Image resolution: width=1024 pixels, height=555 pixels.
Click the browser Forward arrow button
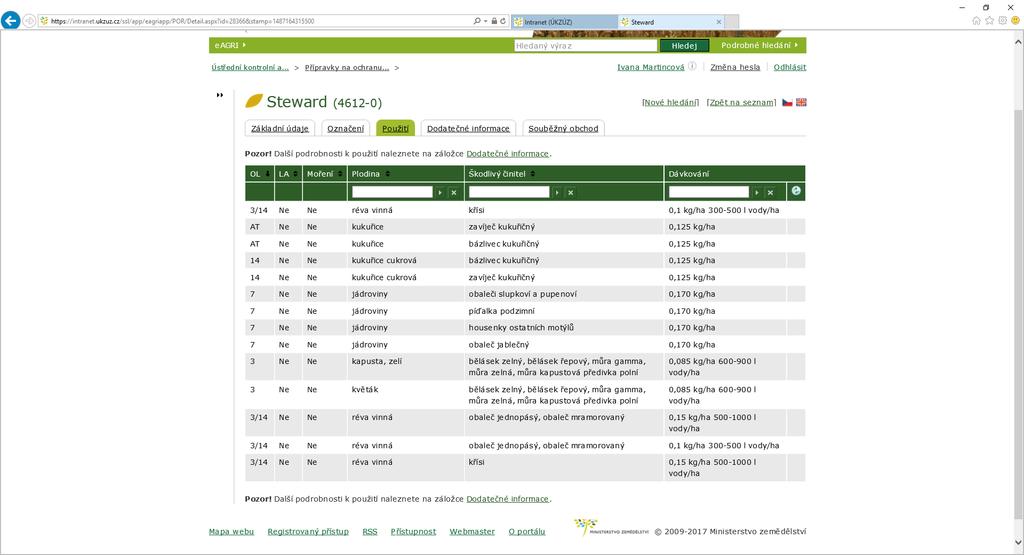(29, 21)
